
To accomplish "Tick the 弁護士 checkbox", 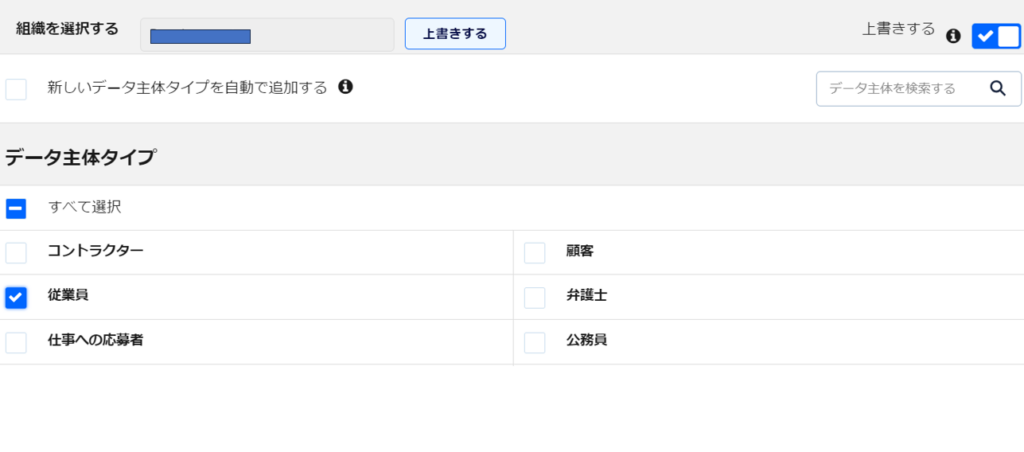I will (x=535, y=297).
